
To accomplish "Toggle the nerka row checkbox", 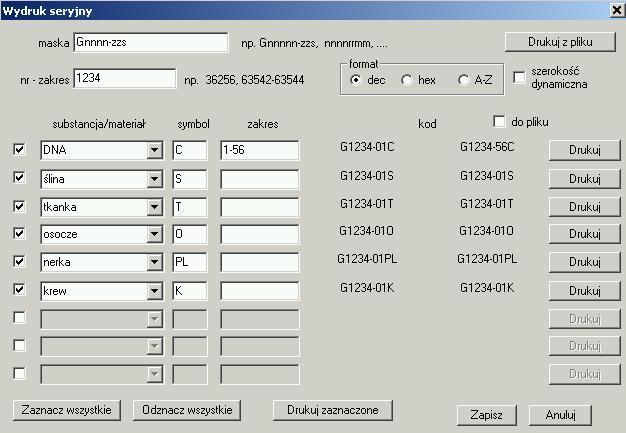I will (x=19, y=261).
